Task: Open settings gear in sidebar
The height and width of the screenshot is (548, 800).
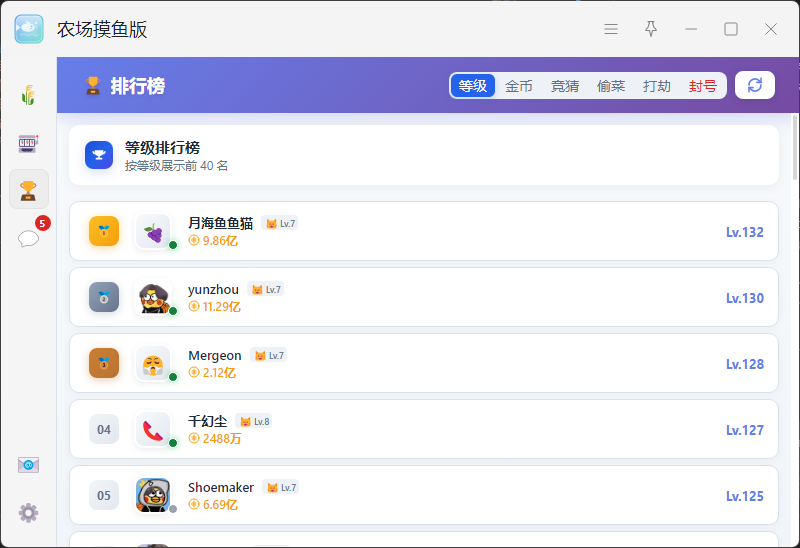Action: click(29, 513)
